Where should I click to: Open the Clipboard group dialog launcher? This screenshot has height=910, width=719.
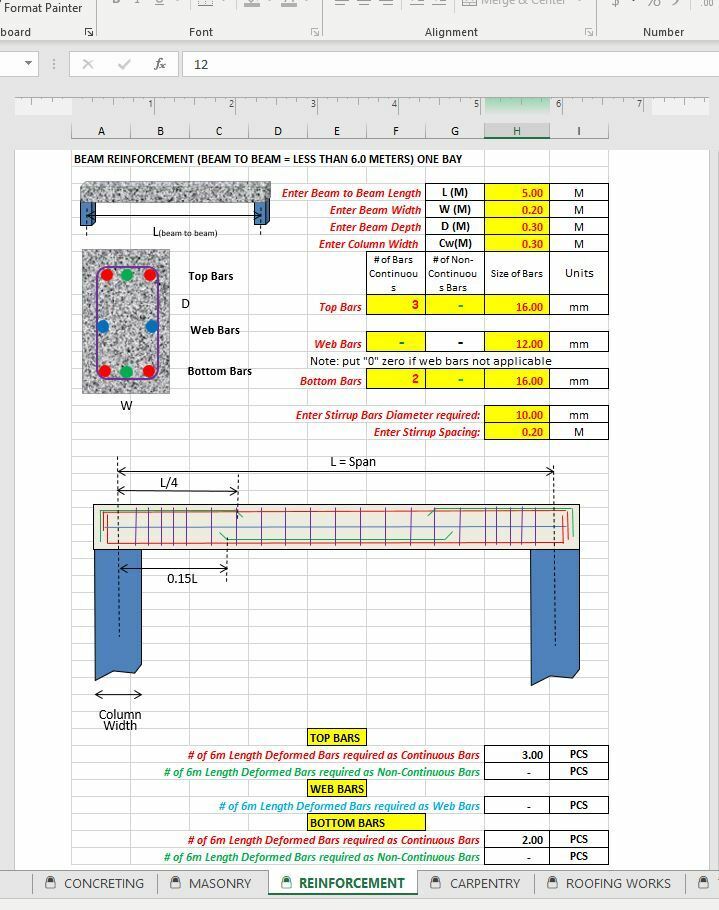pyautogui.click(x=89, y=32)
